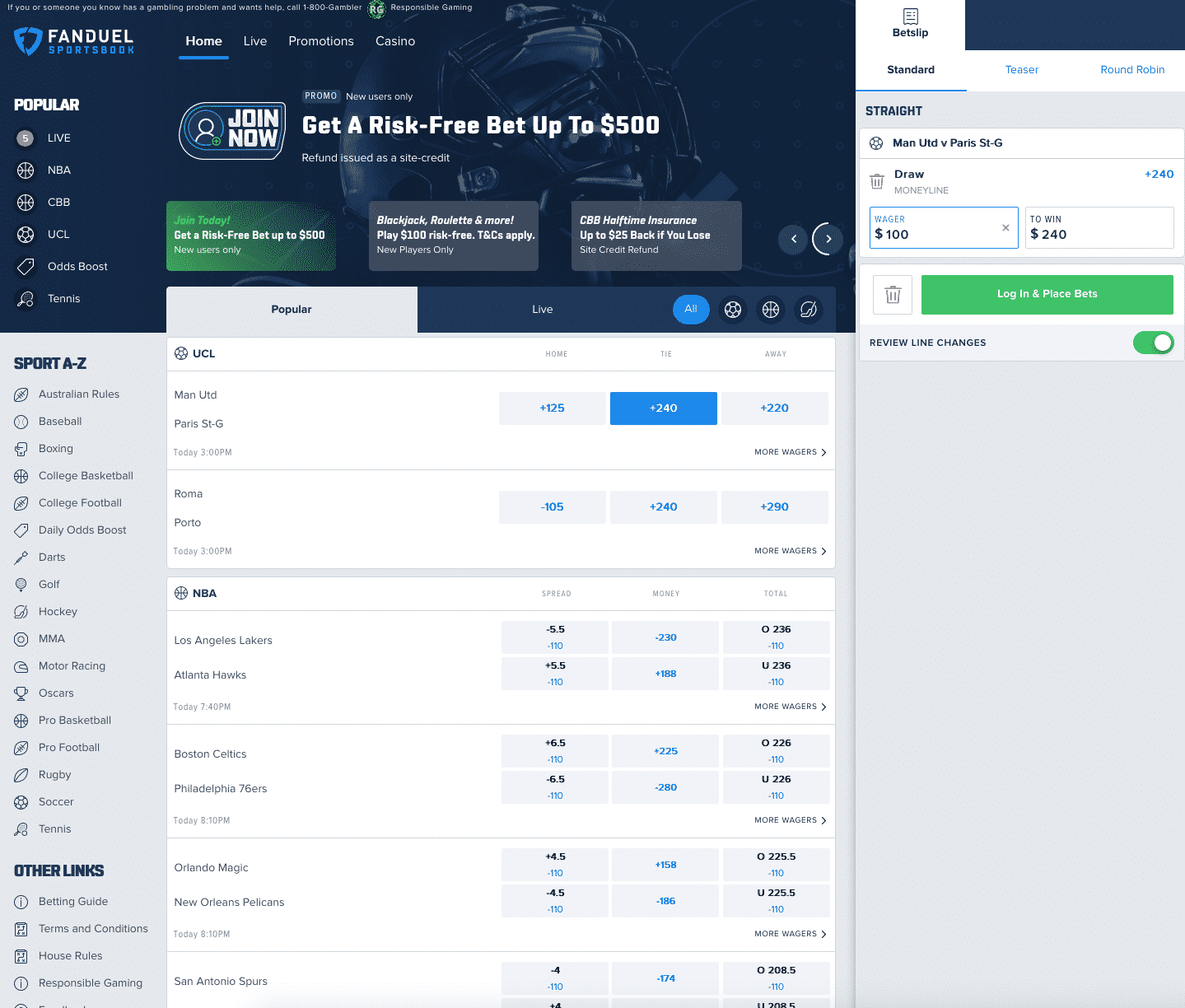Screen dimensions: 1185x1008
Task: Click the MMA icon in Sport A-Z
Action: [x=21, y=639]
